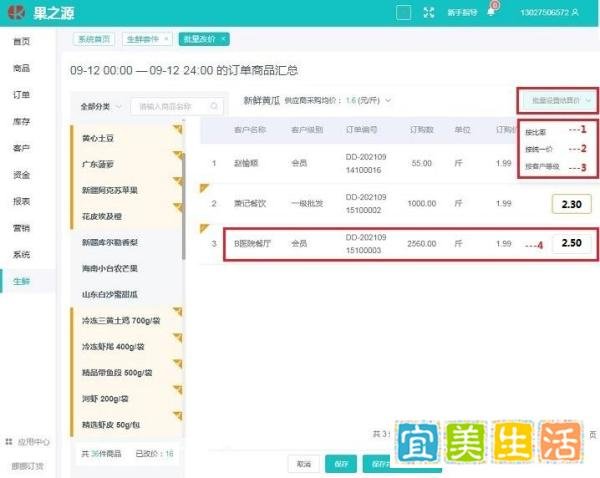Open 系统 in the sidebar

tap(21, 254)
